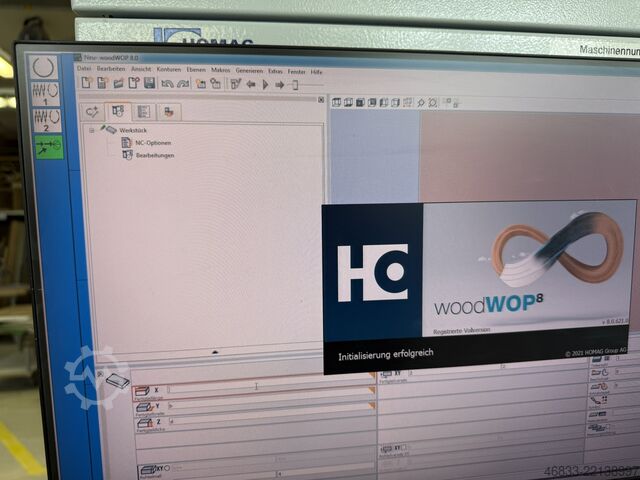Switch to the contour drawing tab
Viewport: 640px width, 480px height.
92,112
